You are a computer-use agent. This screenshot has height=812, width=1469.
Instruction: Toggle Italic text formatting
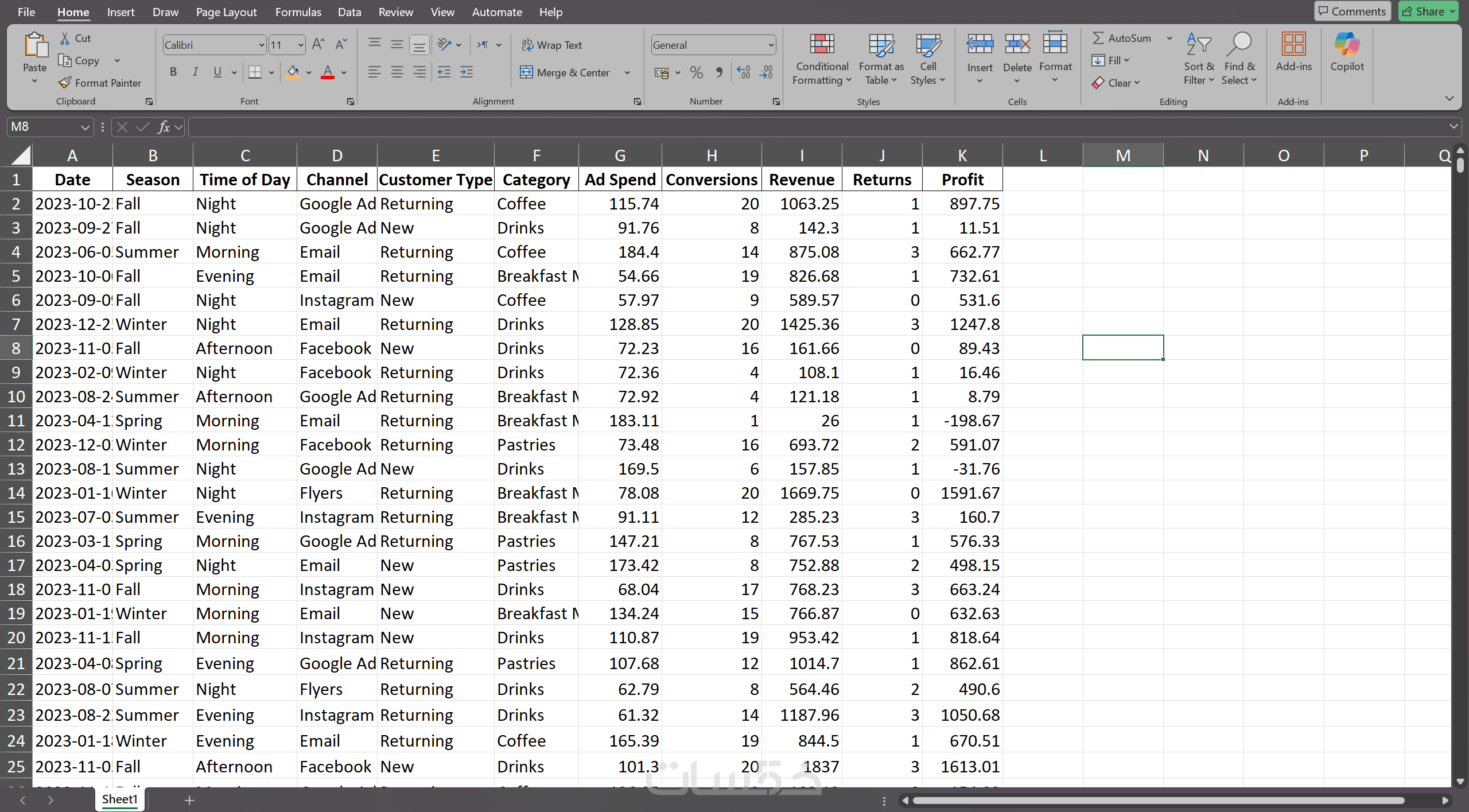pyautogui.click(x=195, y=72)
